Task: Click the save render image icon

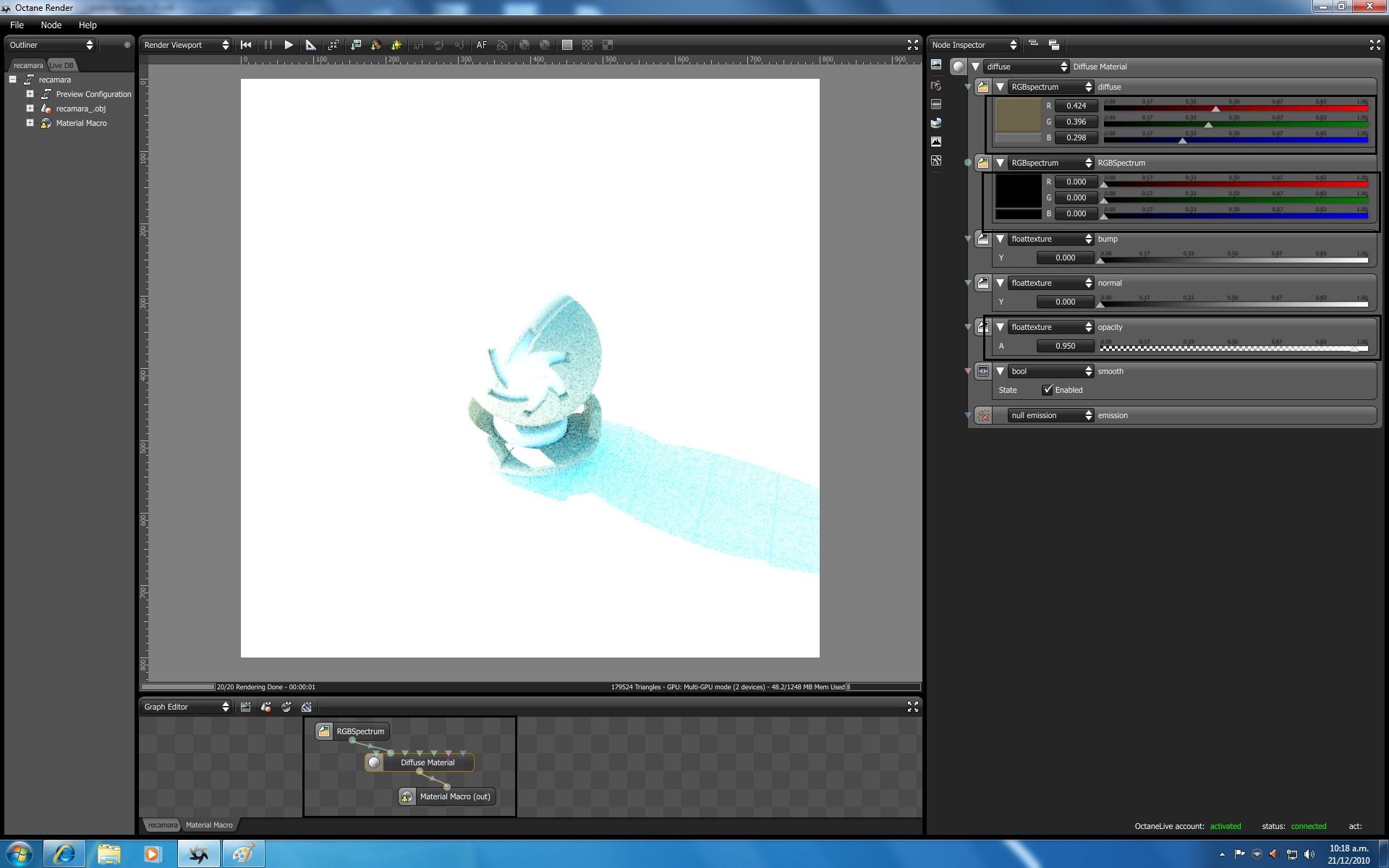Action: click(x=355, y=45)
